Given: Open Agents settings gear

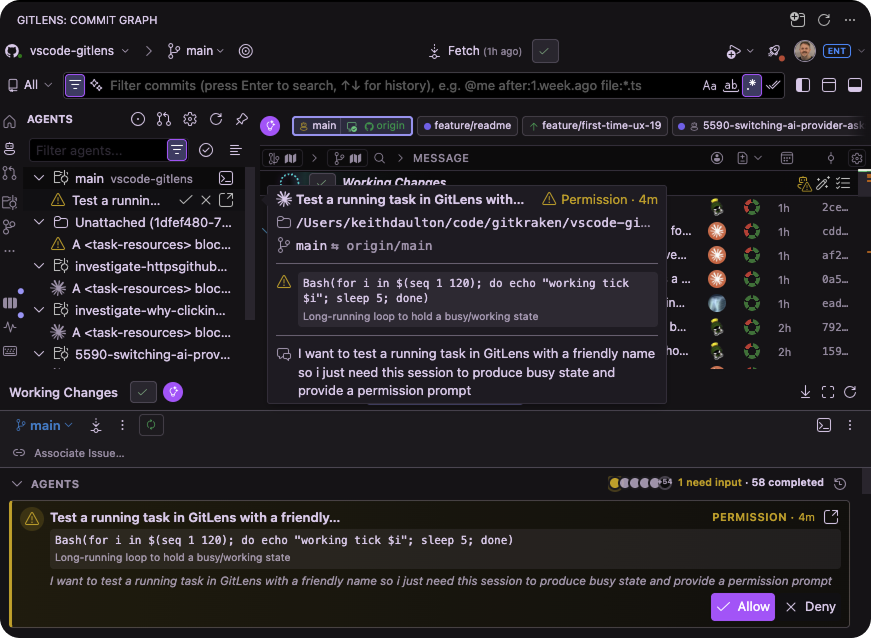Looking at the screenshot, I should tap(190, 119).
